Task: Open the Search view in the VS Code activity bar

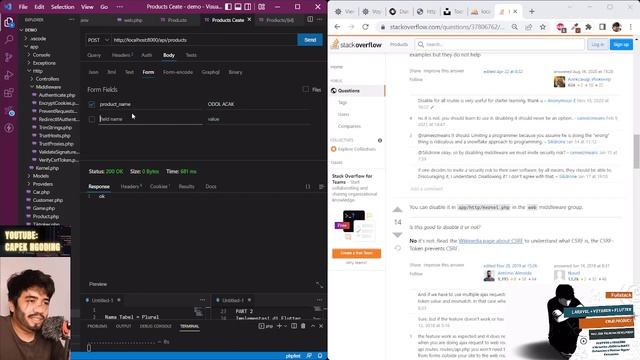Action: [9, 40]
